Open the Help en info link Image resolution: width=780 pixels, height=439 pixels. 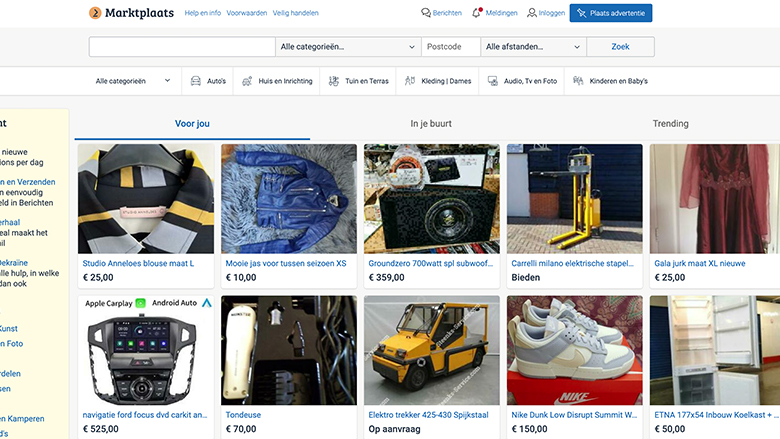click(x=203, y=13)
